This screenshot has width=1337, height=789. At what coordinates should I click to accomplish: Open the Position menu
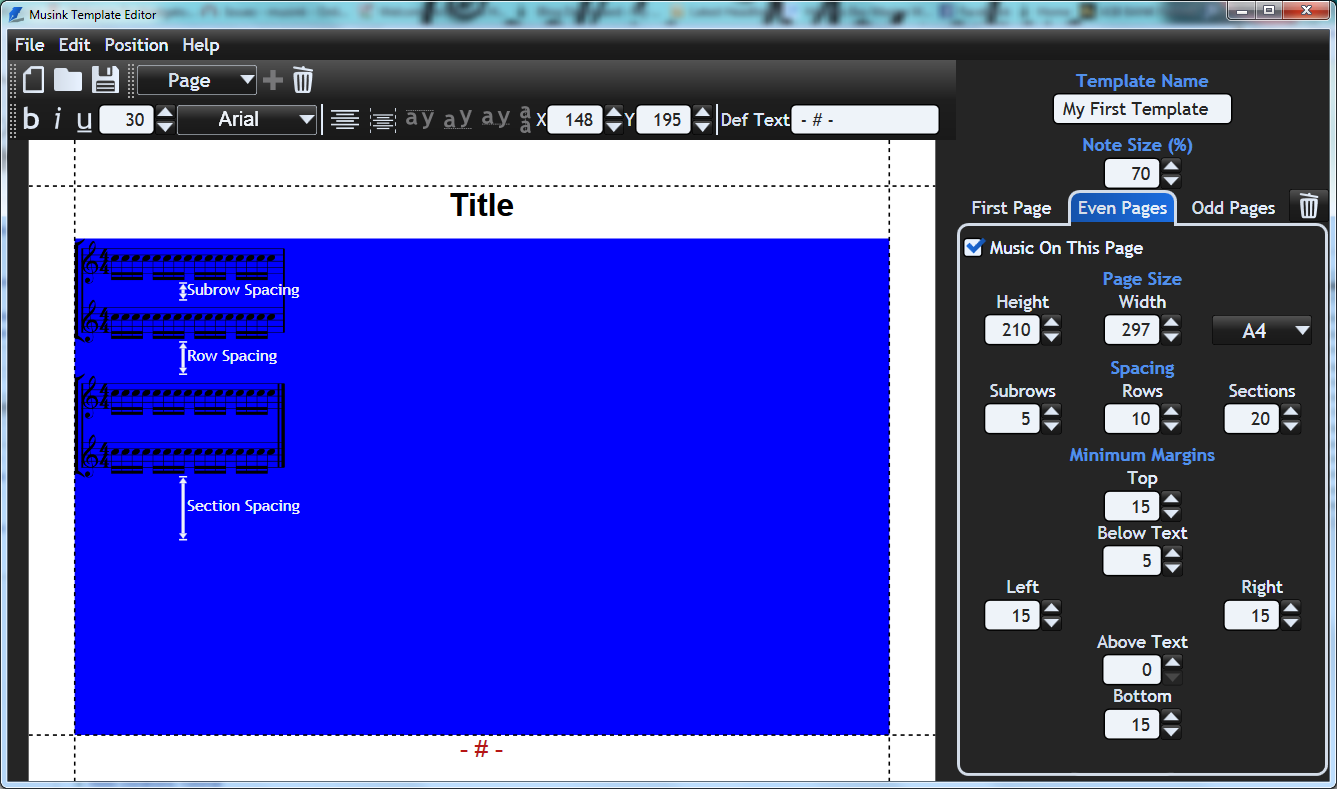pos(136,45)
